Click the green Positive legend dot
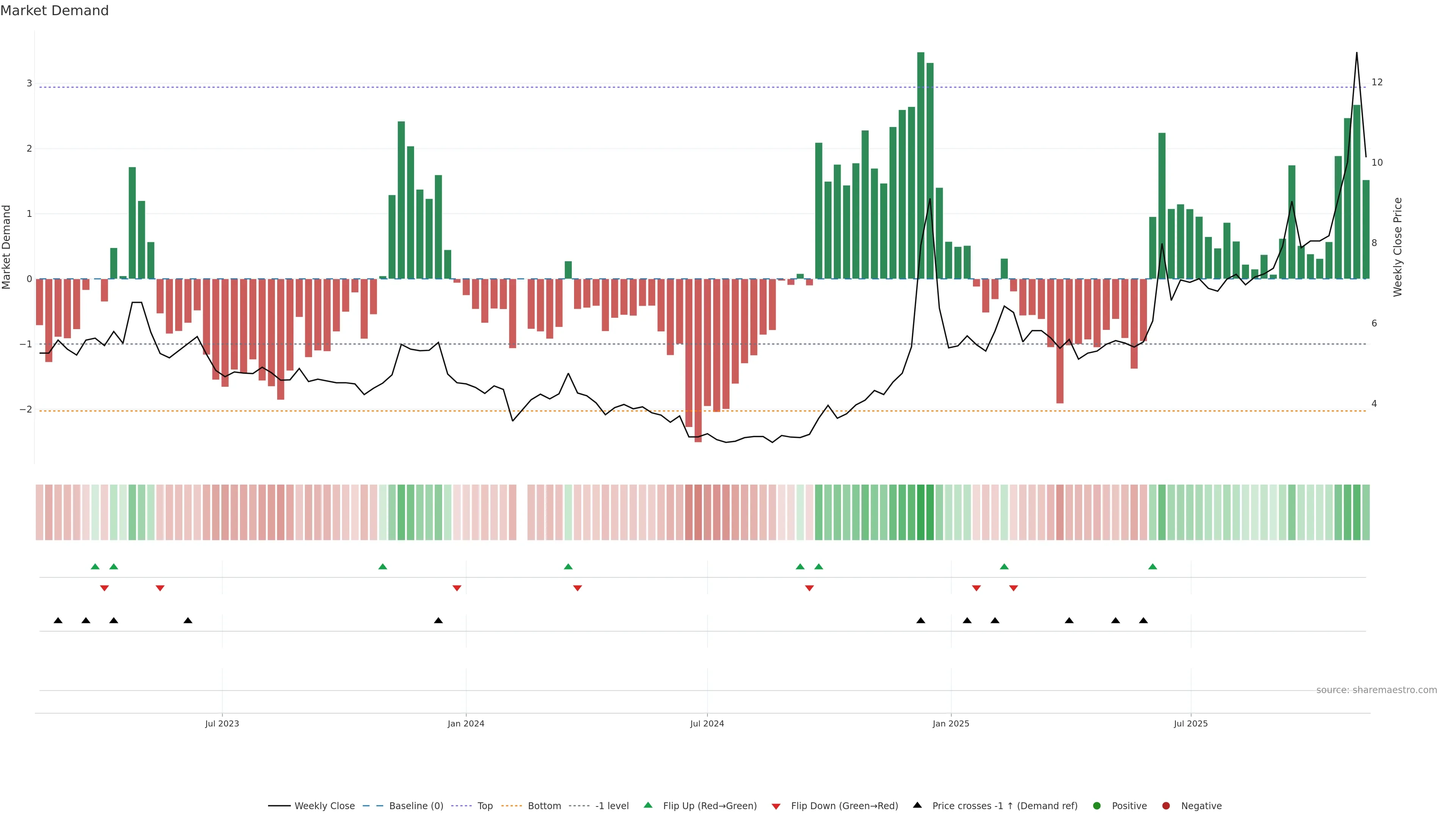Viewport: 1456px width, 819px height. (1097, 805)
